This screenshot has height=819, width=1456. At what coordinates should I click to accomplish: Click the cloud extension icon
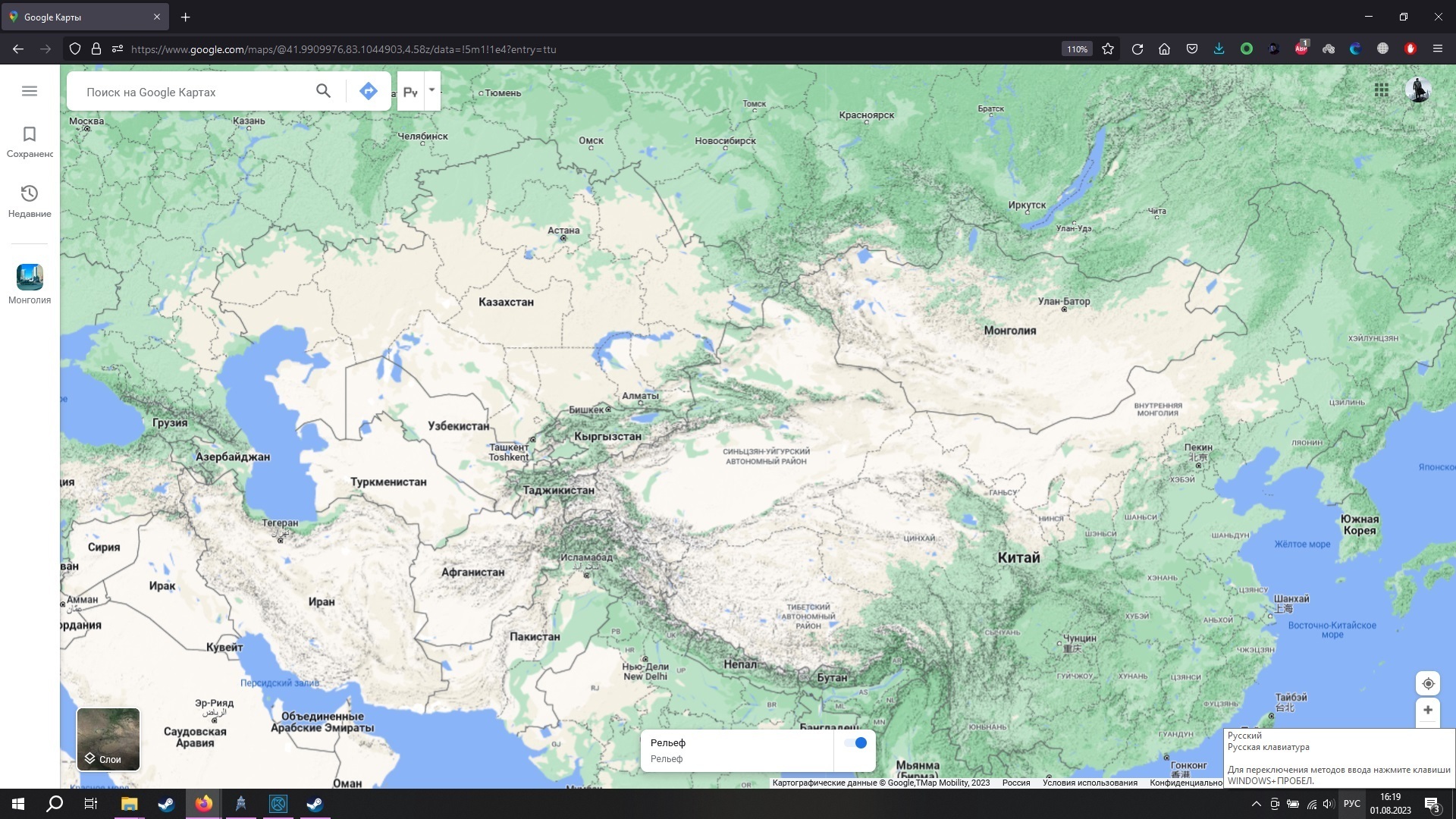(x=1329, y=49)
